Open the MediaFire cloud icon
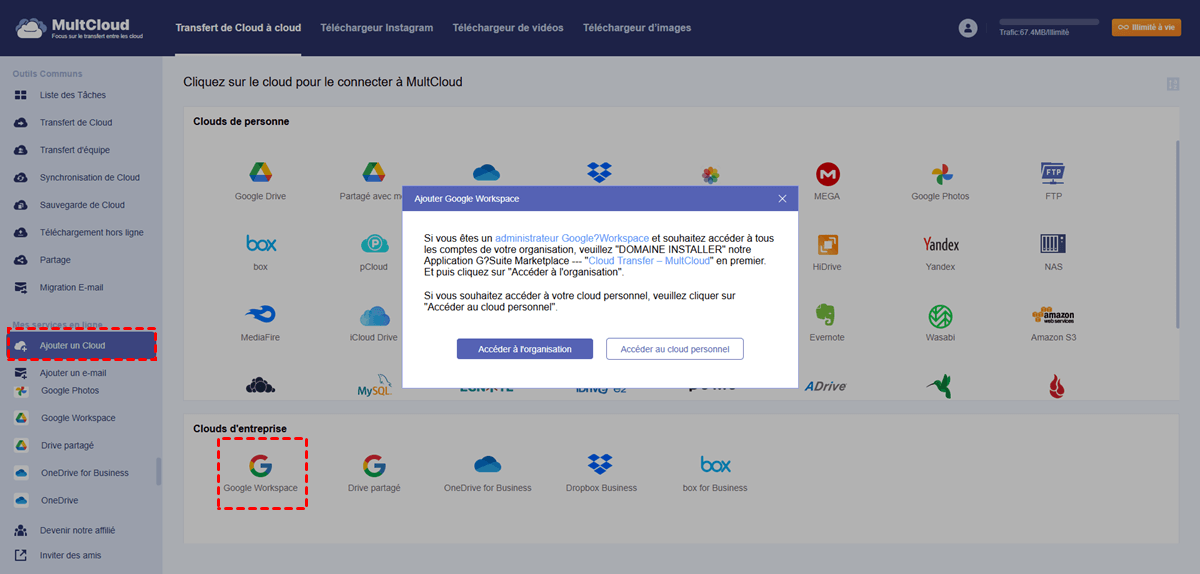The image size is (1200, 574). pyautogui.click(x=260, y=315)
